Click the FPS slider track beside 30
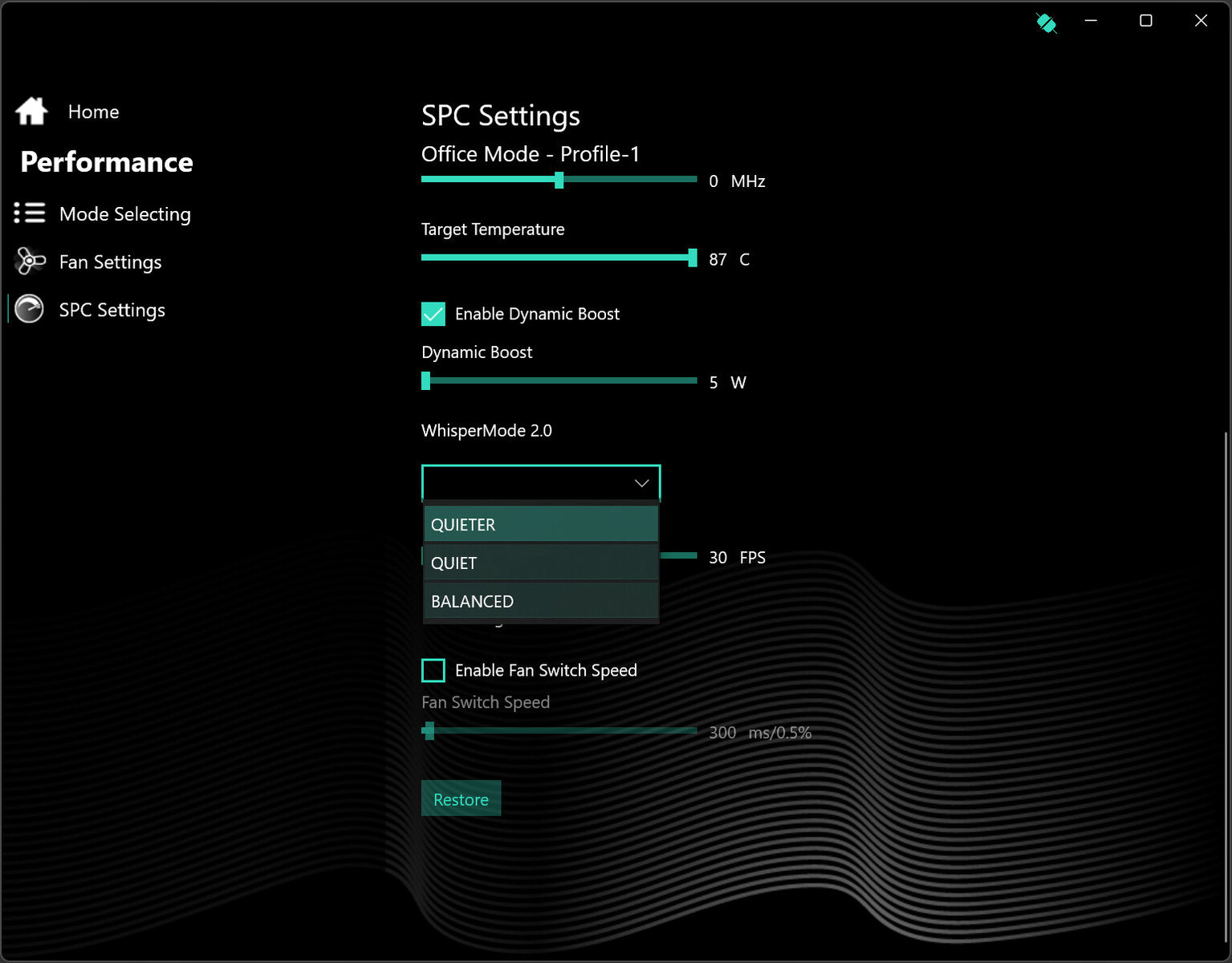Viewport: 1232px width, 963px height. [678, 555]
